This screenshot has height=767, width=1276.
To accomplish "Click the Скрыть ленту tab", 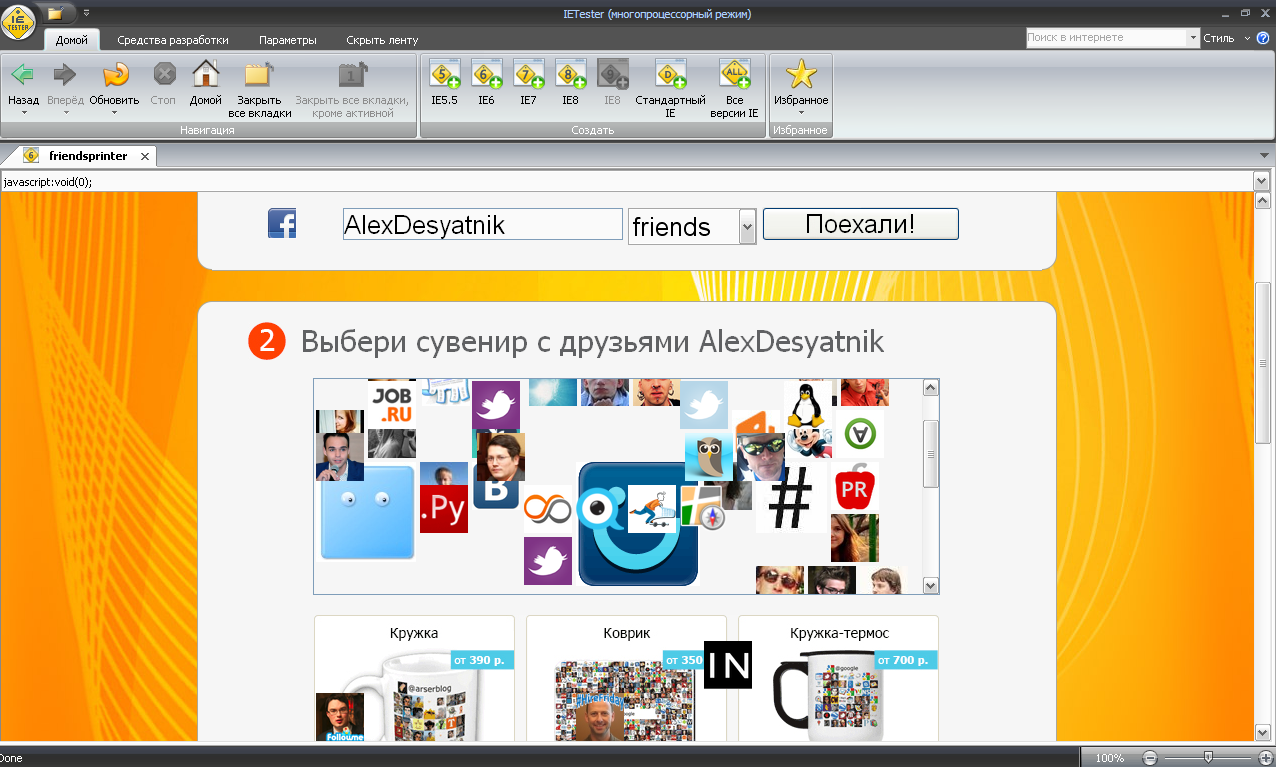I will click(382, 40).
